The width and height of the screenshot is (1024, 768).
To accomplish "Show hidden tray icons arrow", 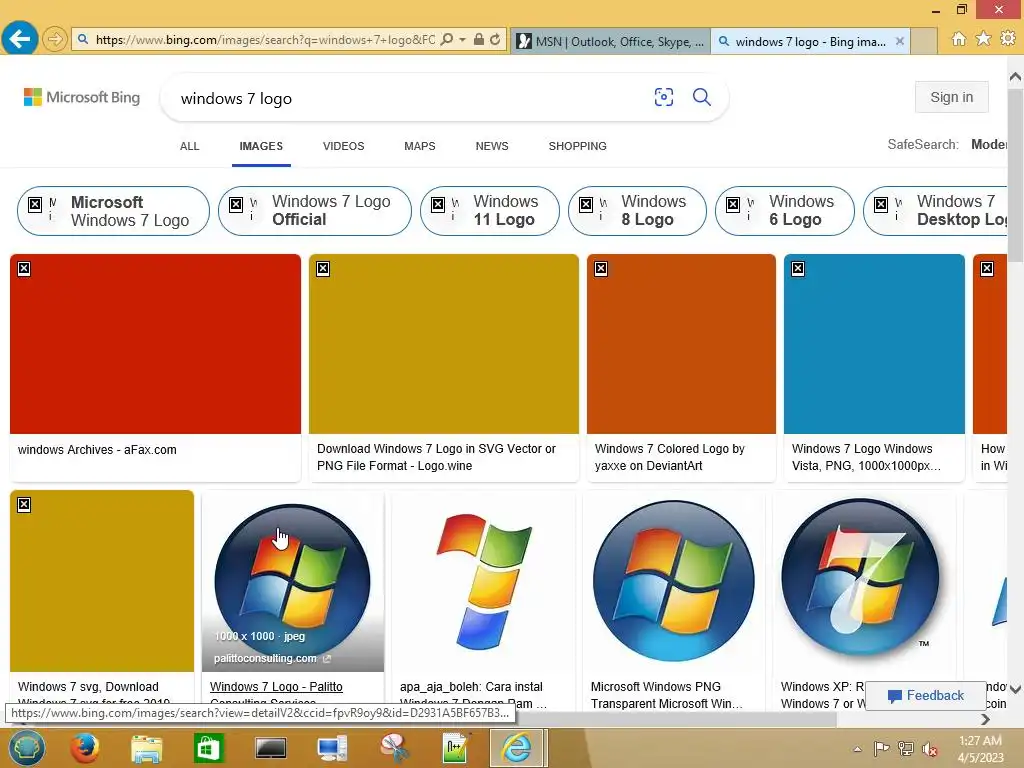I will pos(857,749).
